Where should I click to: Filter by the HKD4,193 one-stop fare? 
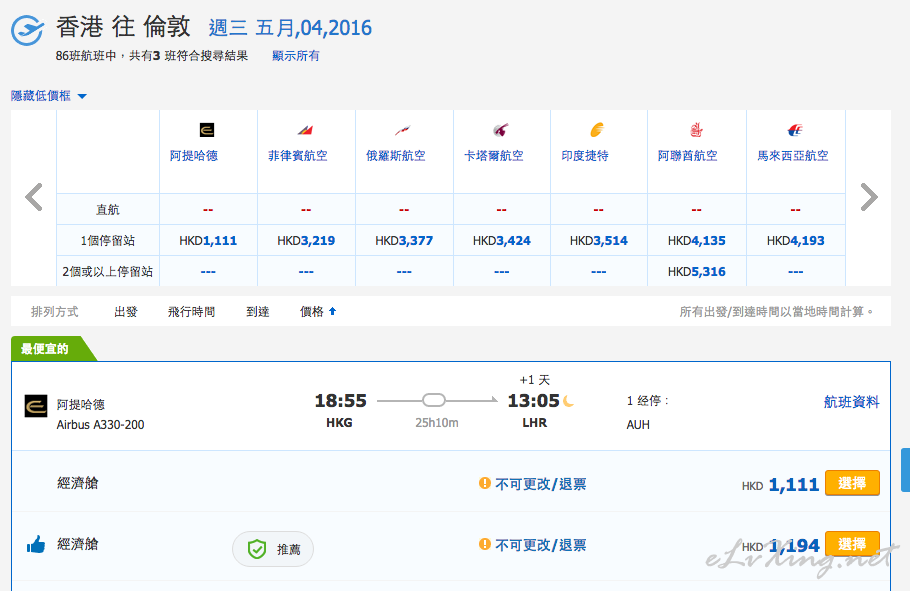pyautogui.click(x=795, y=240)
